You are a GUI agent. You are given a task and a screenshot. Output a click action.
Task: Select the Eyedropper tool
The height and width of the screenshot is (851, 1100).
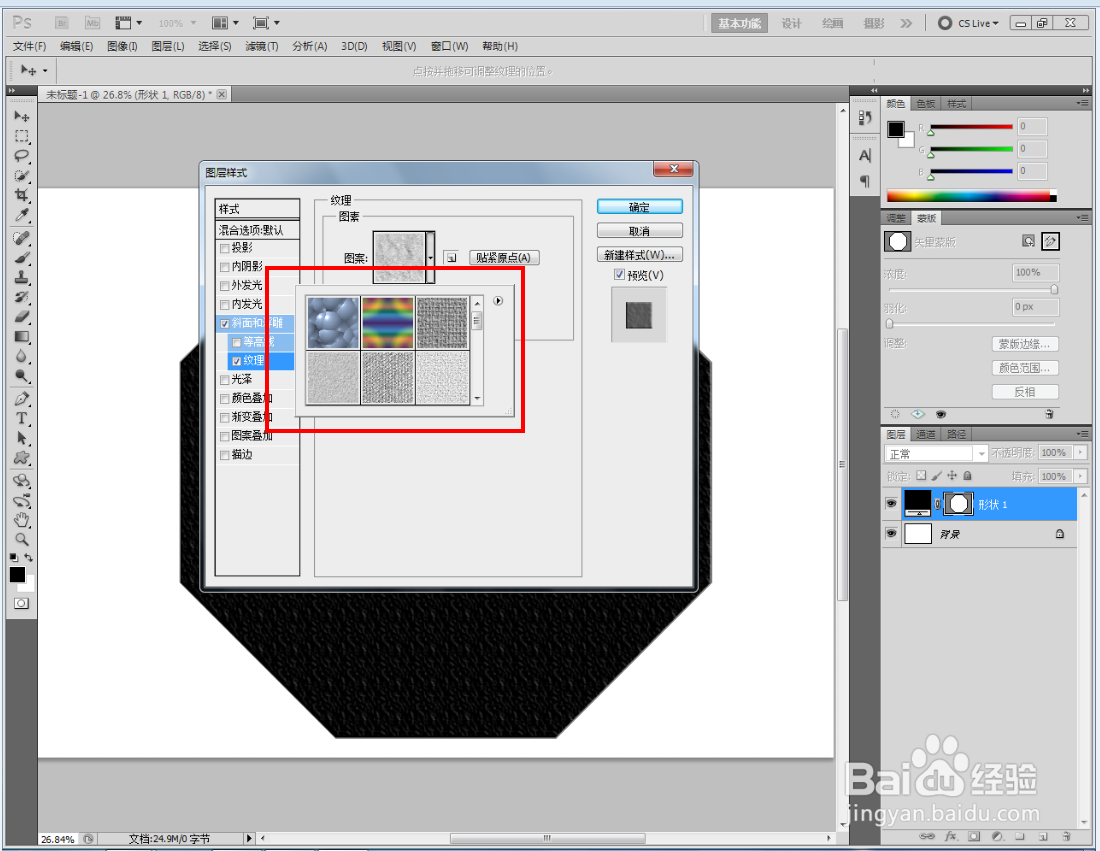[22, 215]
